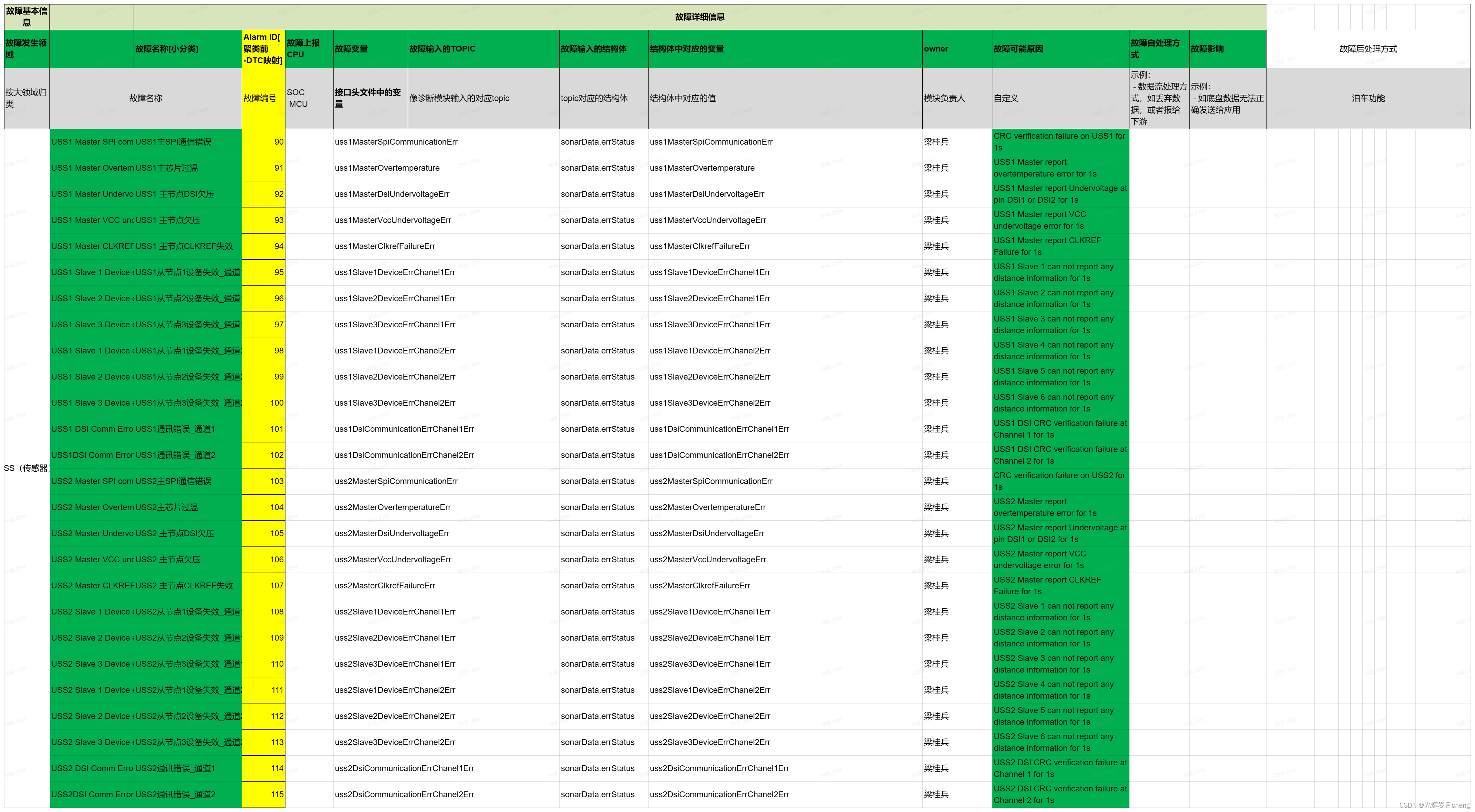This screenshot has height=812, width=1475.
Task: Click the '故障后处理方式' header cell
Action: [1368, 49]
